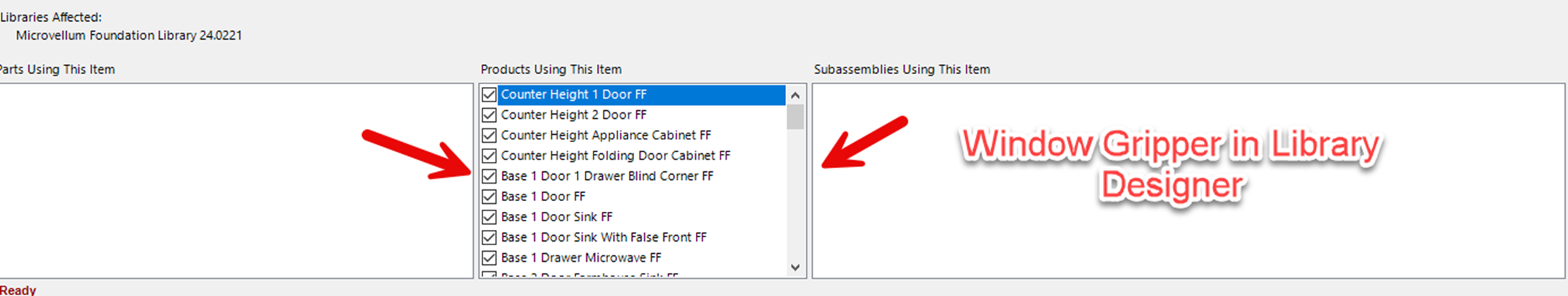Click inside the Parts Using This Item list
This screenshot has height=296, width=1568.
pyautogui.click(x=232, y=181)
